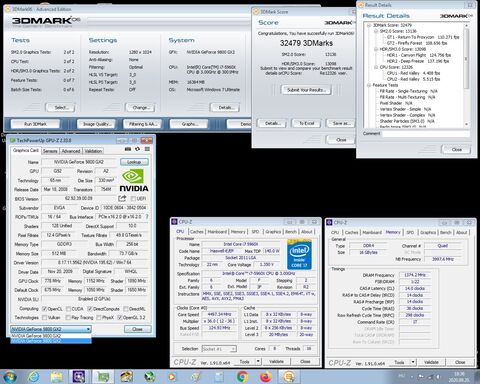
Task: Click the Filtering & AA button
Action: [143, 124]
